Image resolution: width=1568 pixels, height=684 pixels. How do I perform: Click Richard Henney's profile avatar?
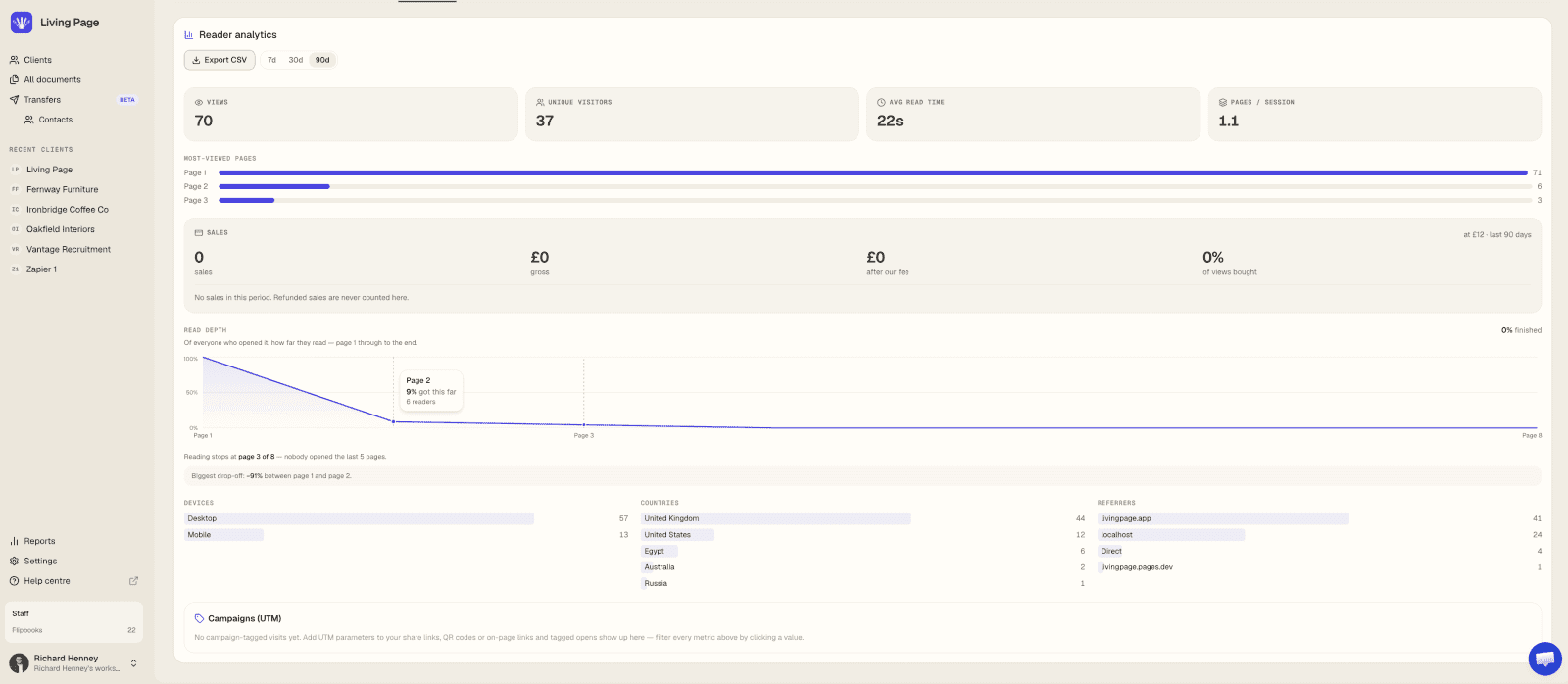coord(19,663)
